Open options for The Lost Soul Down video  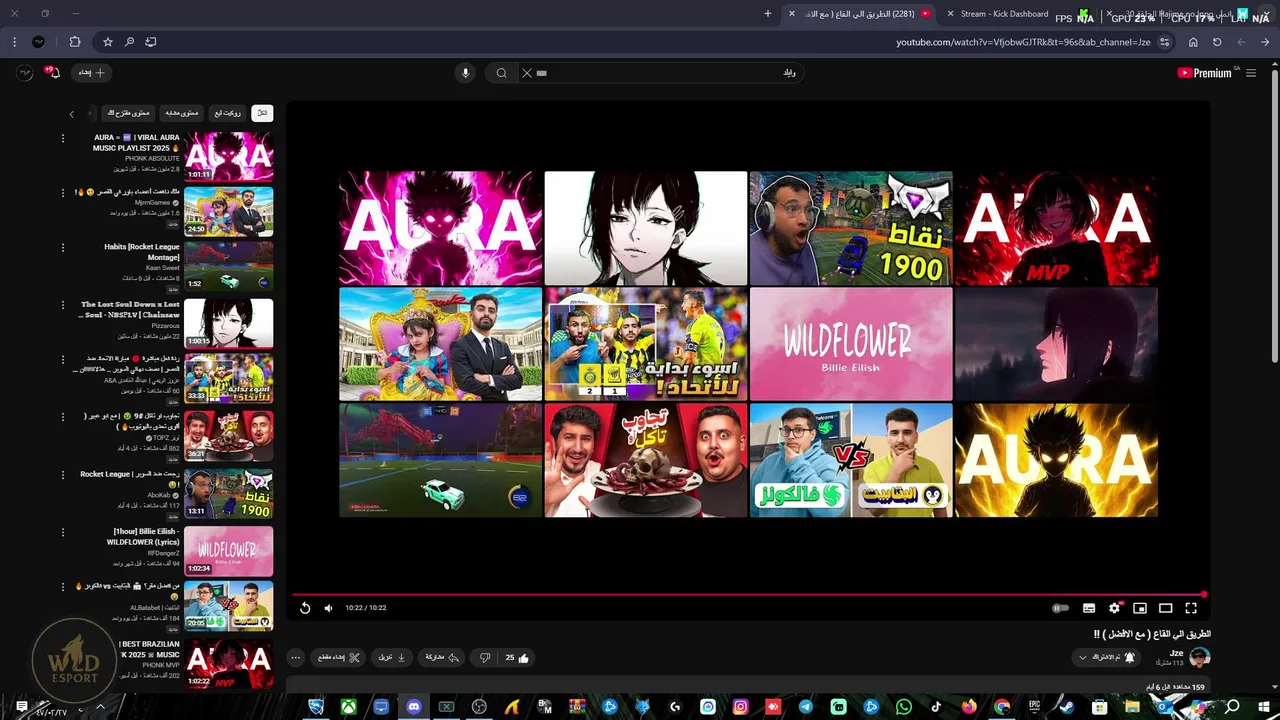click(62, 305)
